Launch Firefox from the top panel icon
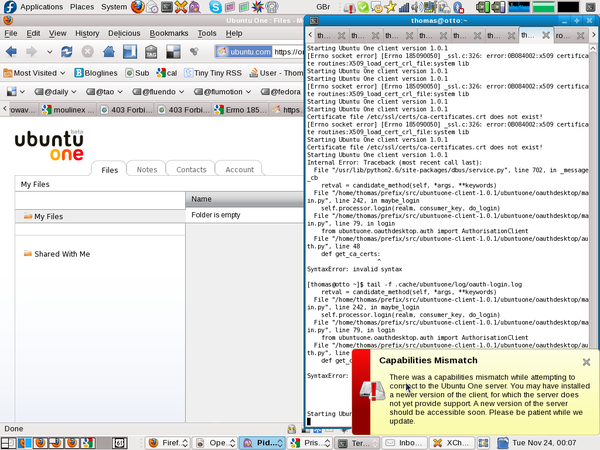600x450 pixels. pyautogui.click(x=137, y=7)
